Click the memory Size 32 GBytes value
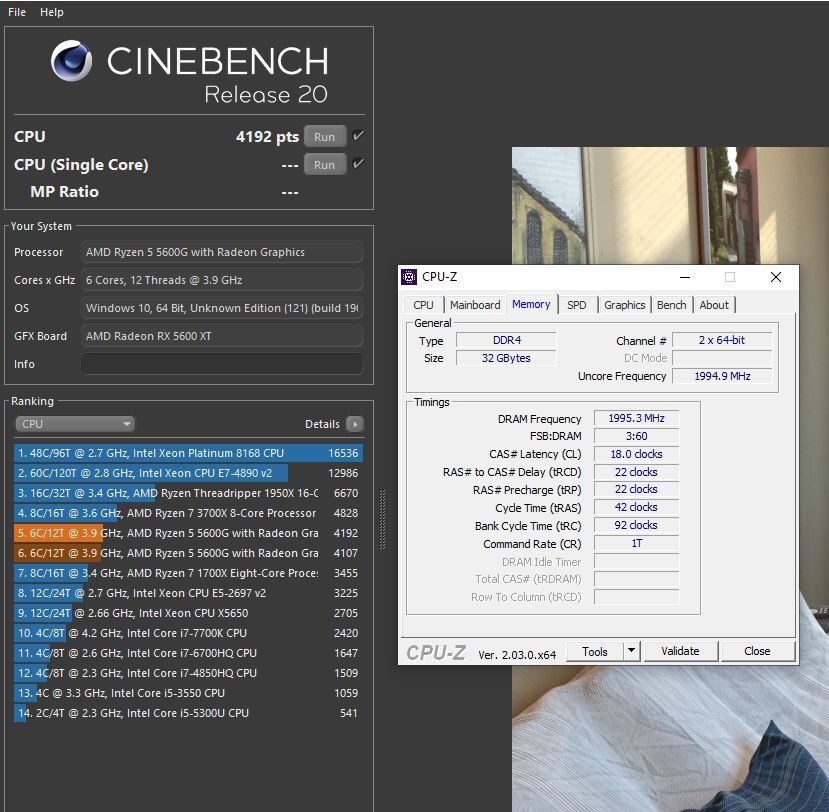829x812 pixels. pyautogui.click(x=506, y=358)
